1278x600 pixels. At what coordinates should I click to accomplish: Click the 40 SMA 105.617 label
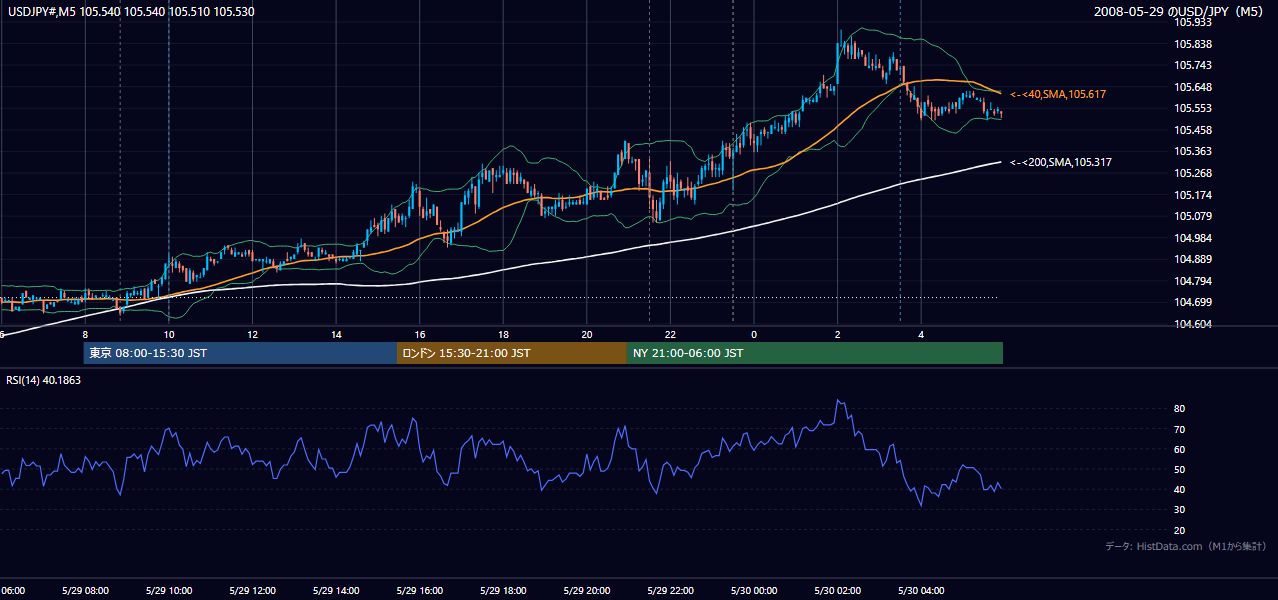1058,94
